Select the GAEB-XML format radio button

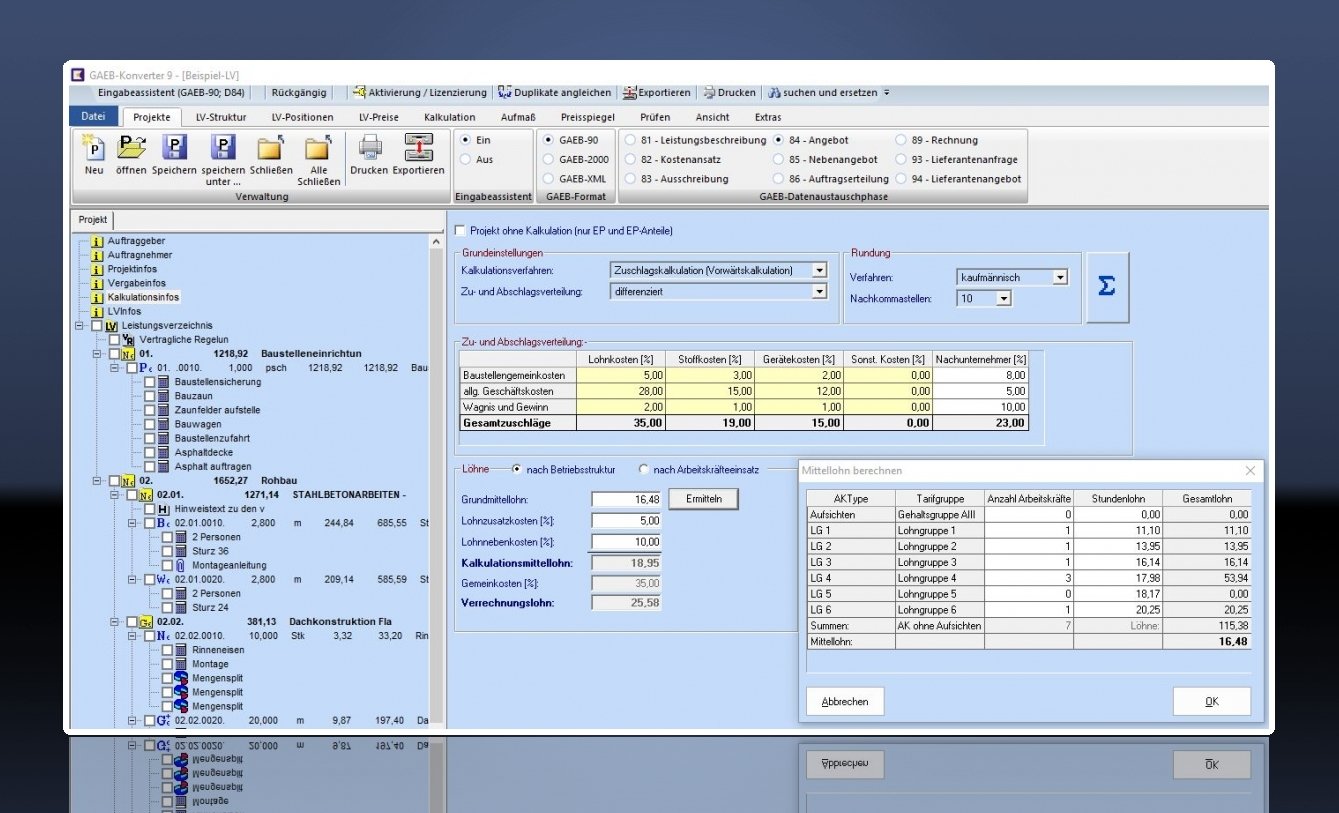[548, 179]
